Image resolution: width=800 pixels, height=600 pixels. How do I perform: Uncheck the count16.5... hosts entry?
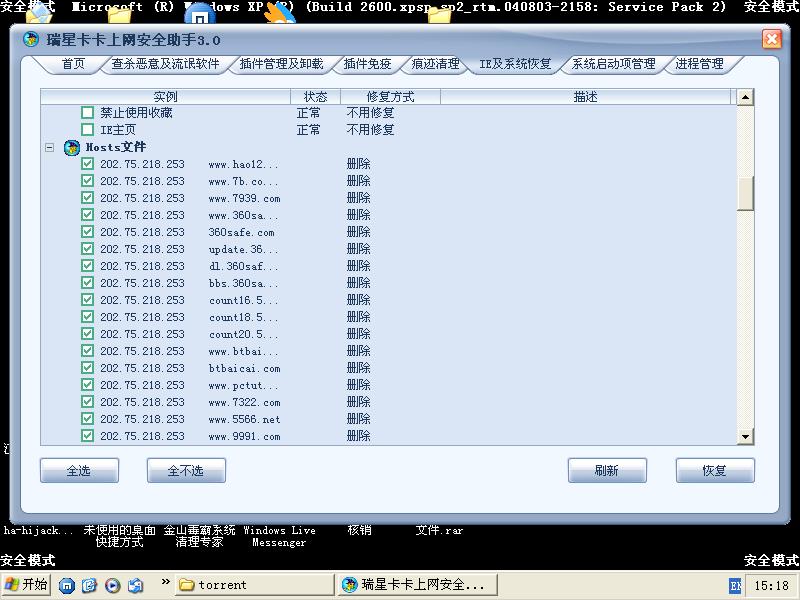[88, 299]
